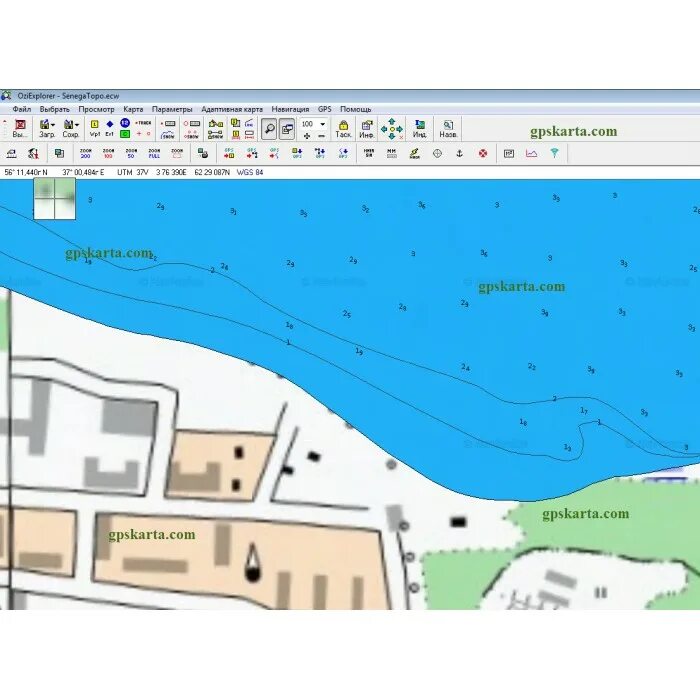Click the UTM 37V coordinate text
This screenshot has height=700, width=700.
133,172
